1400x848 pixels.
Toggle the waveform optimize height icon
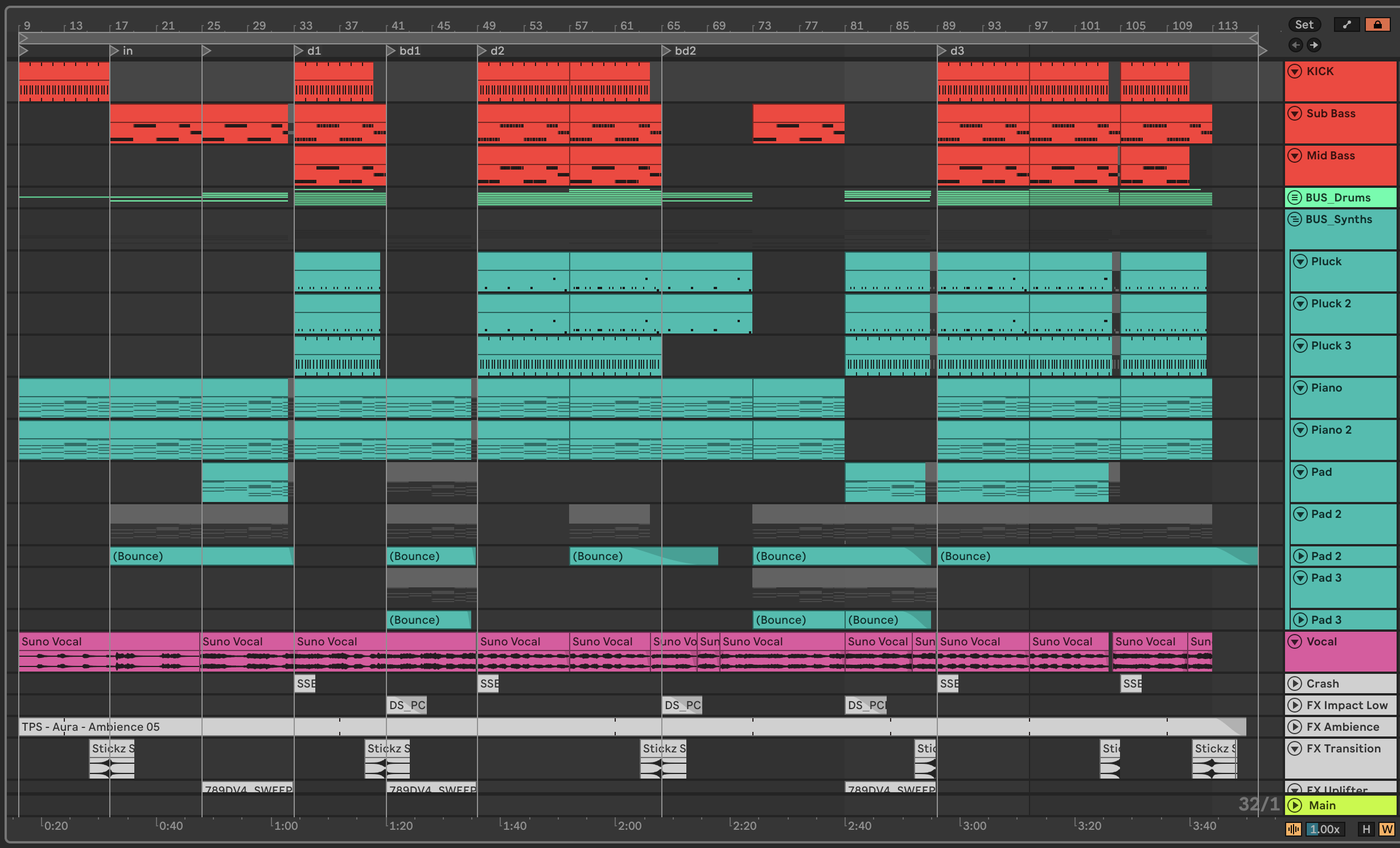1293,829
